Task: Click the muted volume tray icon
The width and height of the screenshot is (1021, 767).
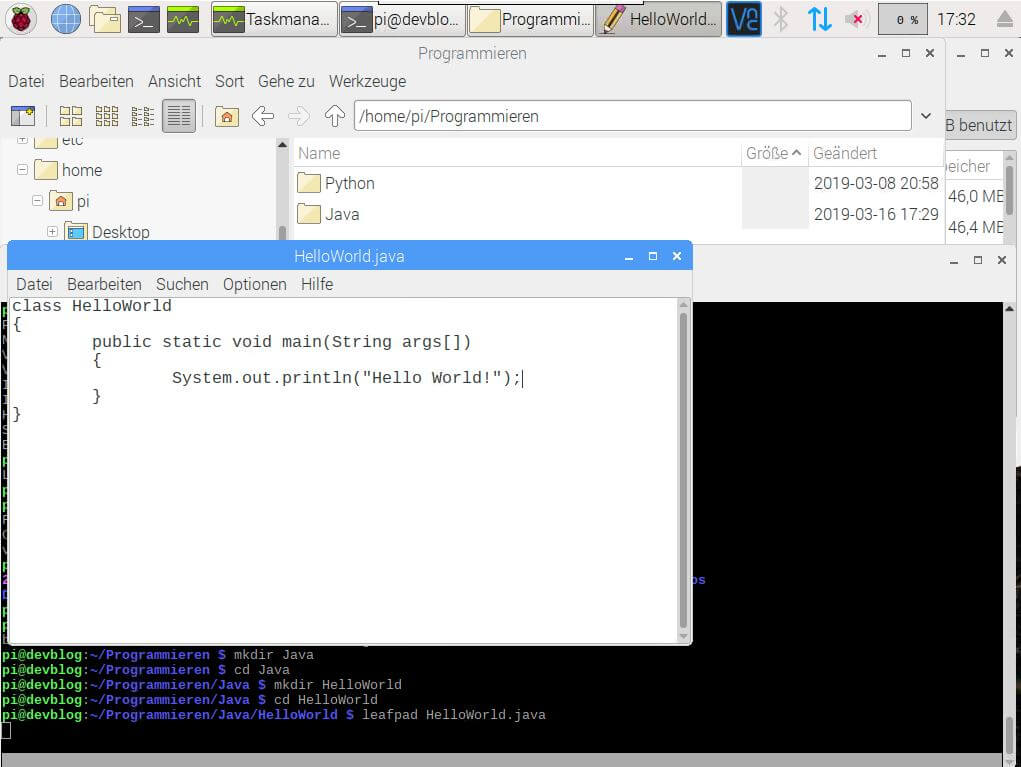Action: [856, 19]
